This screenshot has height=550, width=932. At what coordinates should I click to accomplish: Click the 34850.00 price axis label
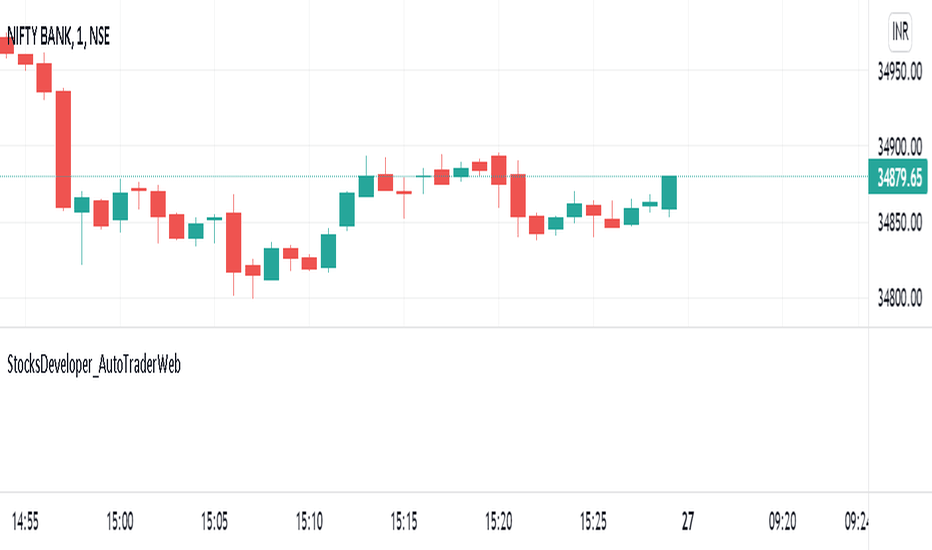pos(900,222)
